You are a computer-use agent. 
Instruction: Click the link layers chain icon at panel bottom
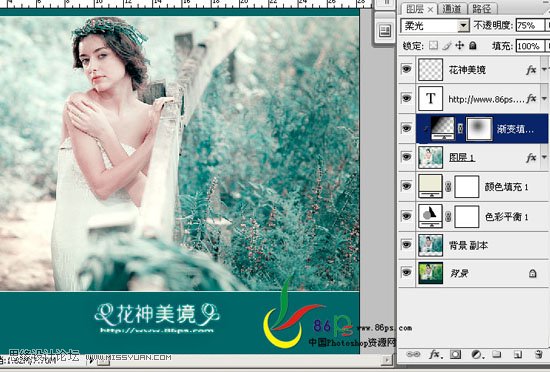tap(413, 354)
